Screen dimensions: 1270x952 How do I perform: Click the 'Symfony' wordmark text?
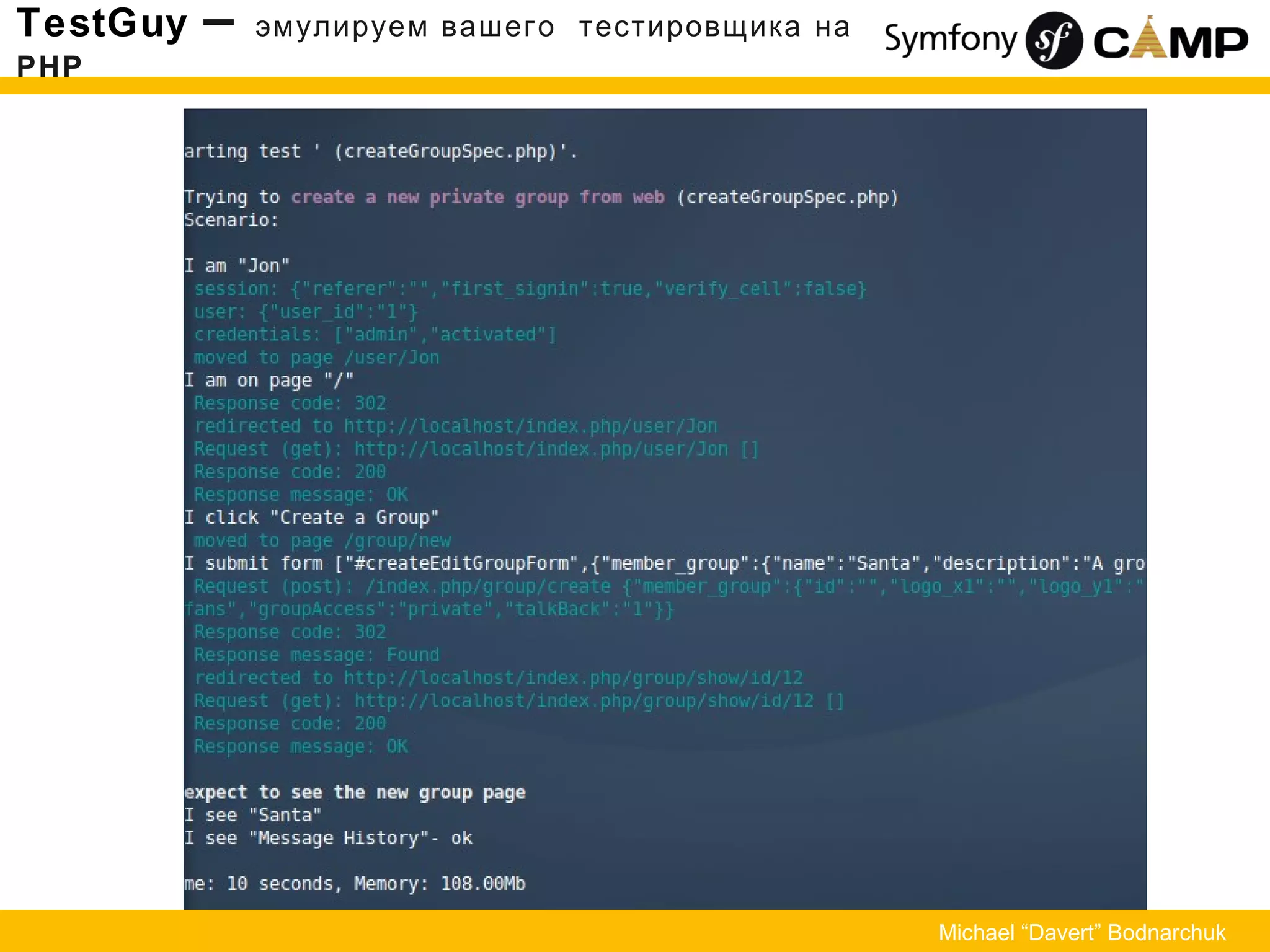[x=951, y=40]
